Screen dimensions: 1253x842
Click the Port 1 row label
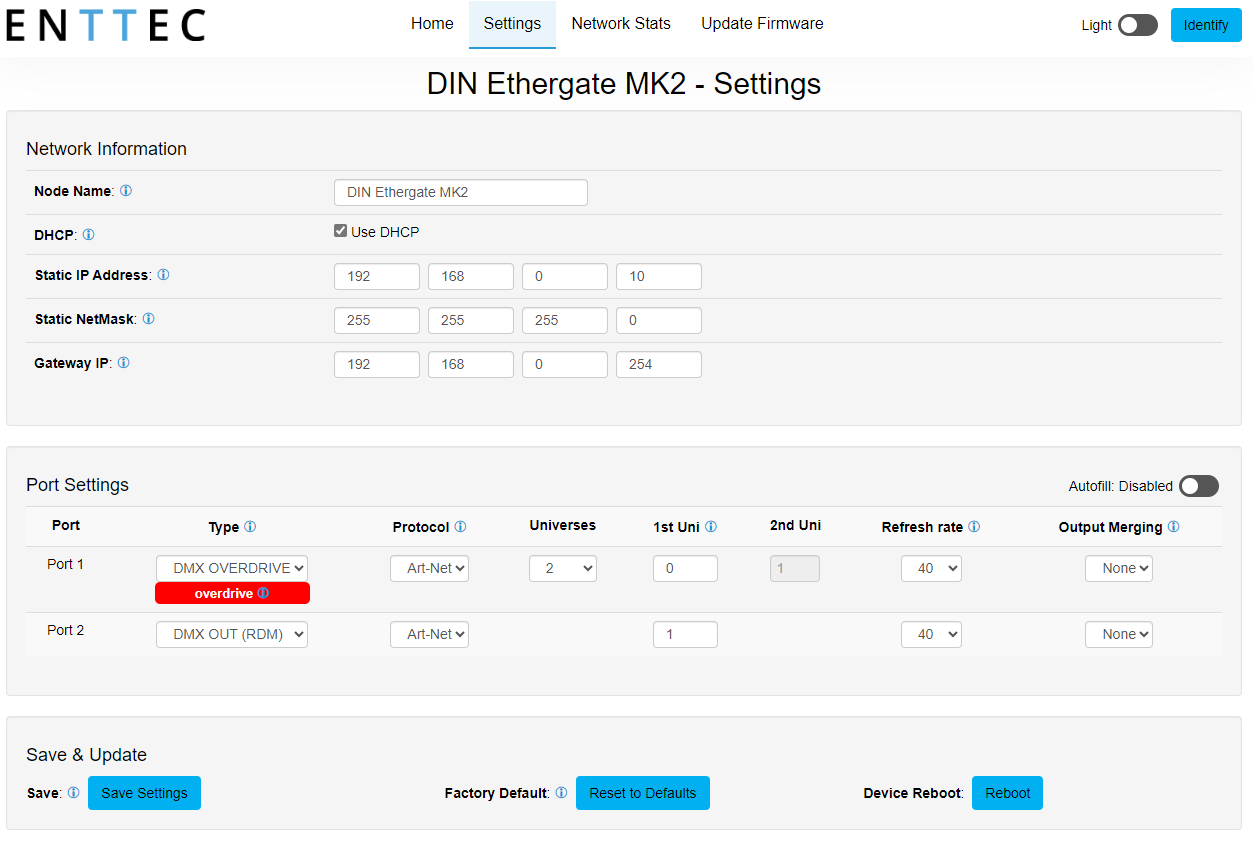click(x=66, y=564)
